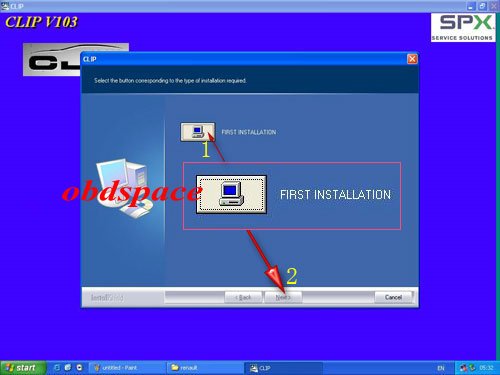The height and width of the screenshot is (375, 500).
Task: Close the CLIP dialog with the red X
Action: coord(412,59)
